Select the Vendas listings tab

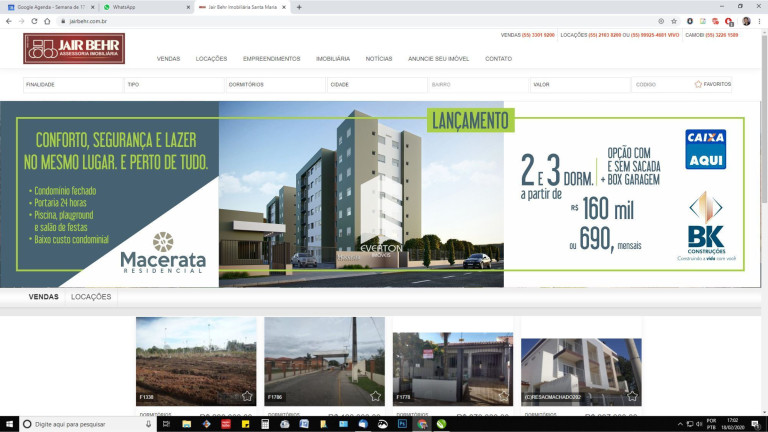tap(44, 297)
